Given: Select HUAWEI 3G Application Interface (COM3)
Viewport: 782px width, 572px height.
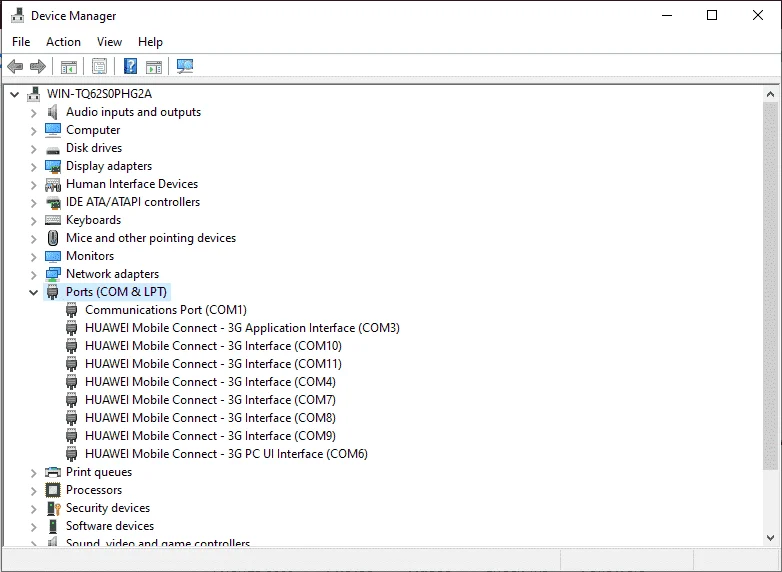Looking at the screenshot, I should 242,328.
